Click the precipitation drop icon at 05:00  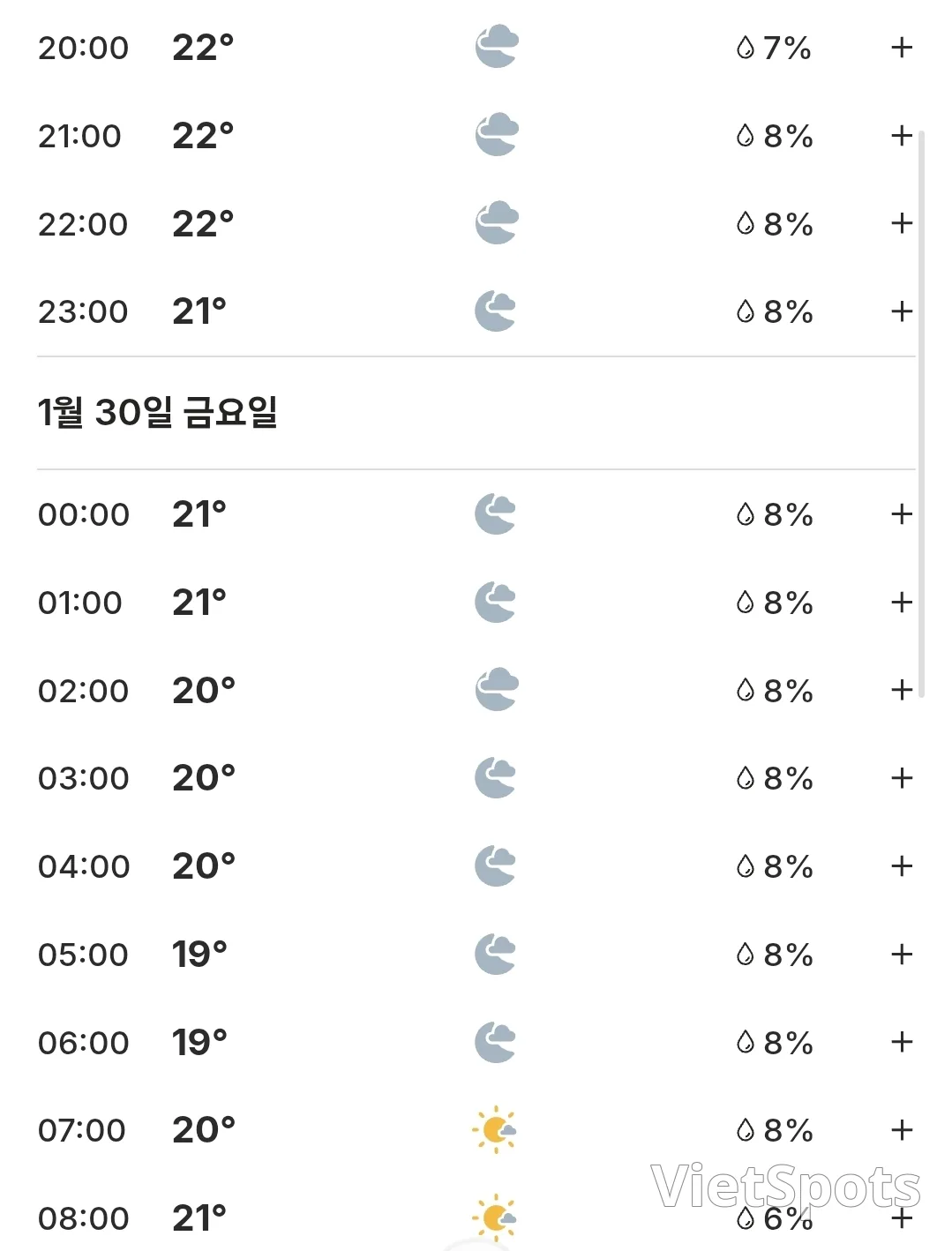coord(746,955)
